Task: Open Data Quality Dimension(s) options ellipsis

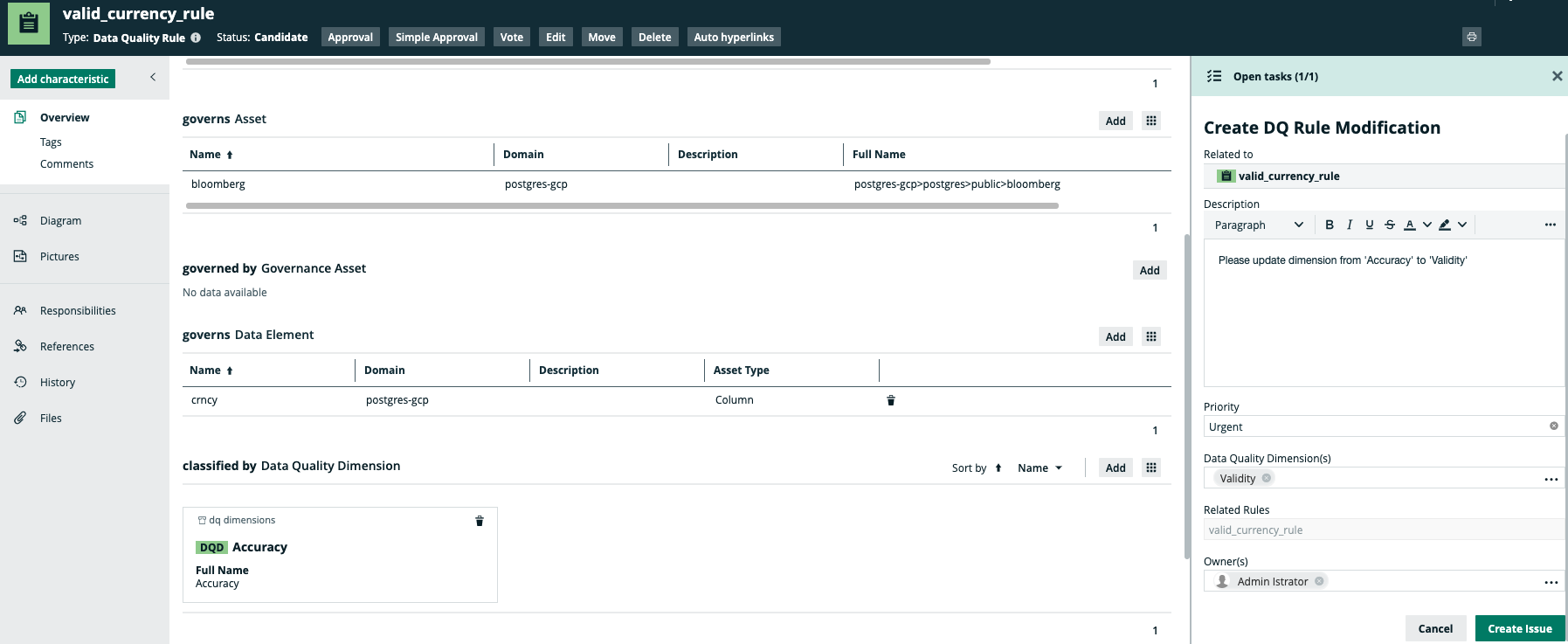Action: coord(1551,479)
